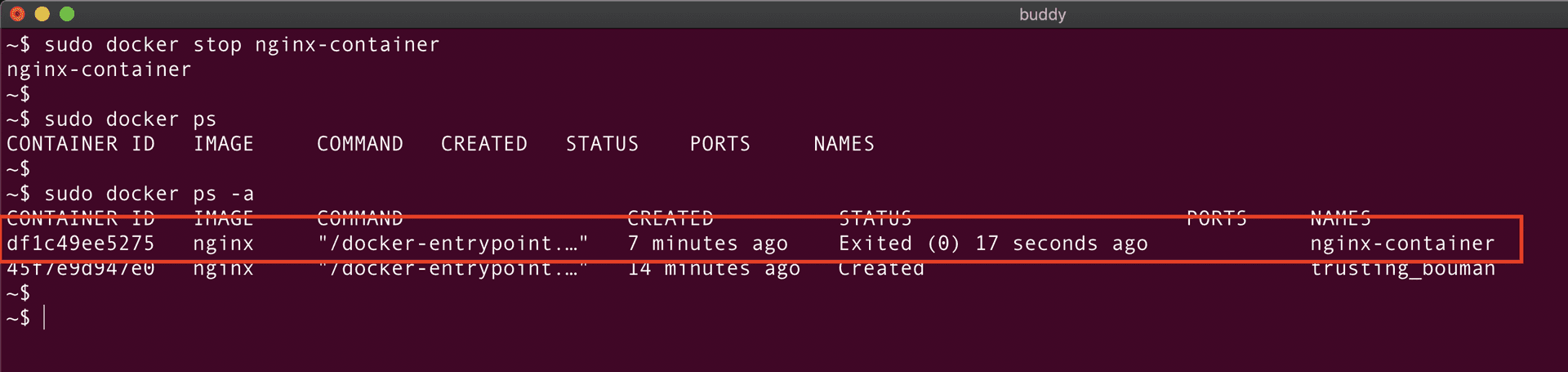Viewport: 1568px width, 372px height.
Task: Minimize the terminal with the yellow button
Action: 42,14
